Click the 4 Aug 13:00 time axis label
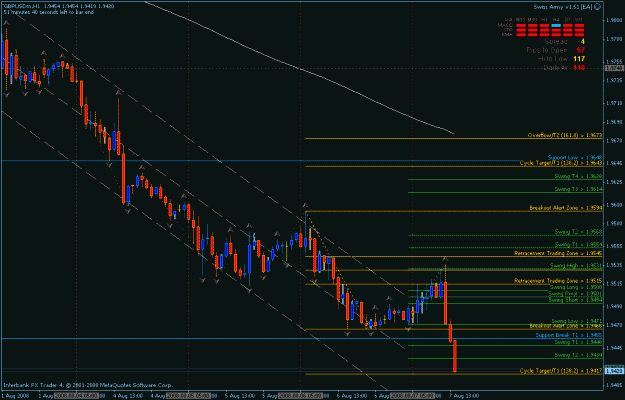Image resolution: width=625 pixels, height=400 pixels. (x=129, y=396)
